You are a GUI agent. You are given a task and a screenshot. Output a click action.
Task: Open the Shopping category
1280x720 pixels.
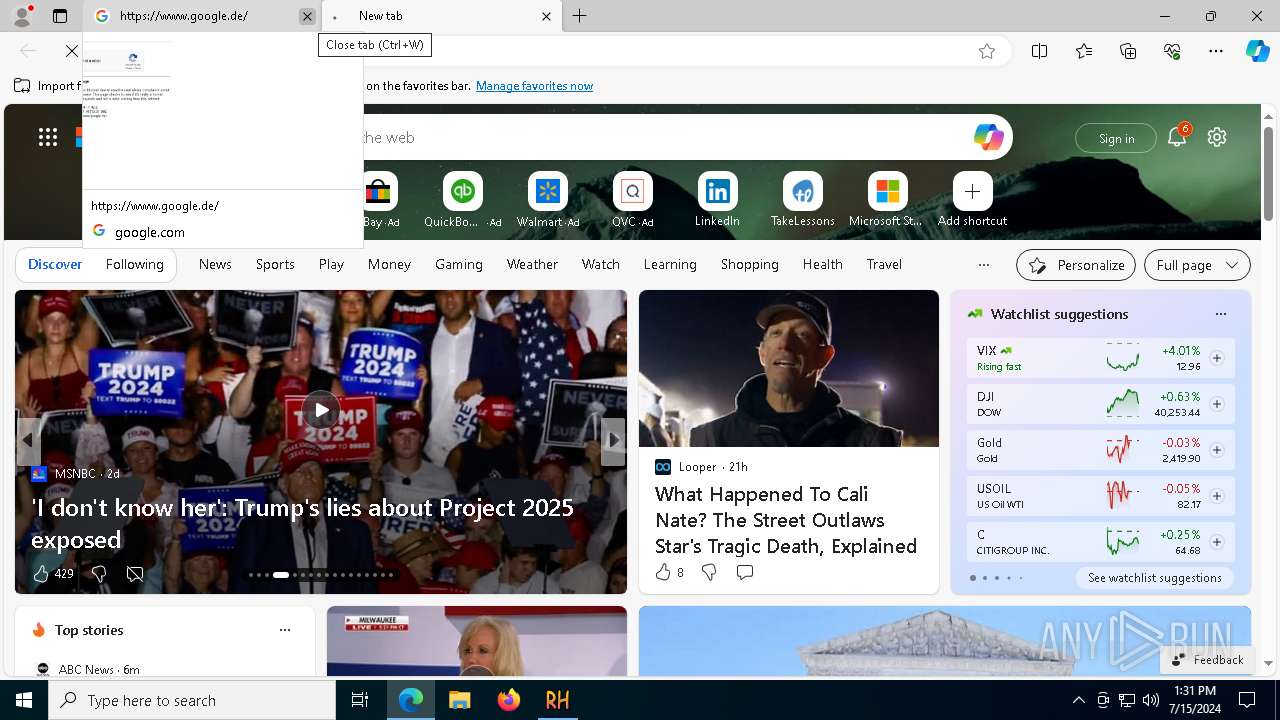point(749,264)
